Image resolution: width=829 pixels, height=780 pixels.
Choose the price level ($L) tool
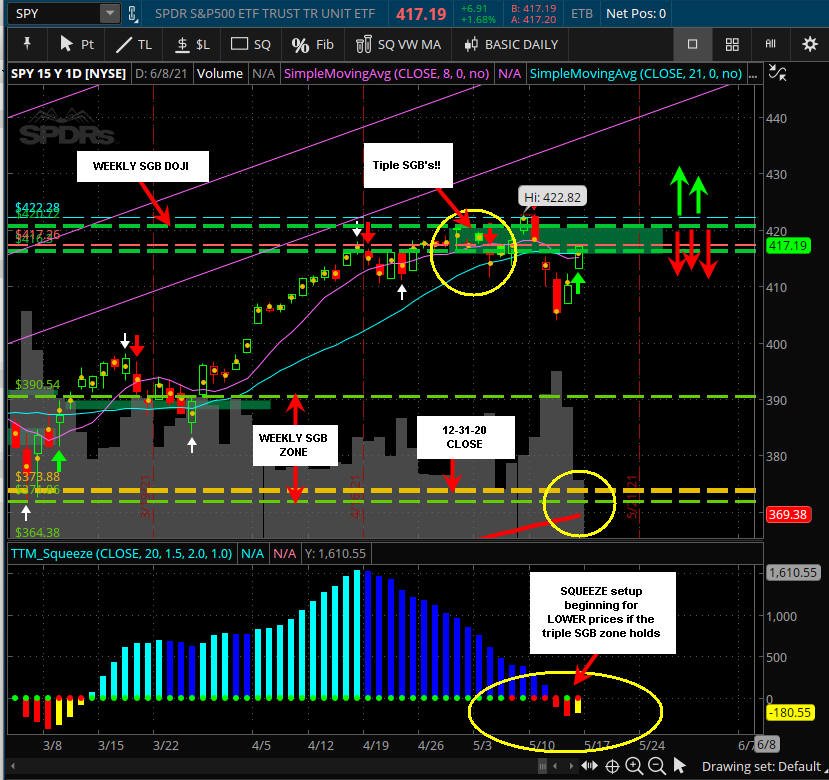point(192,45)
